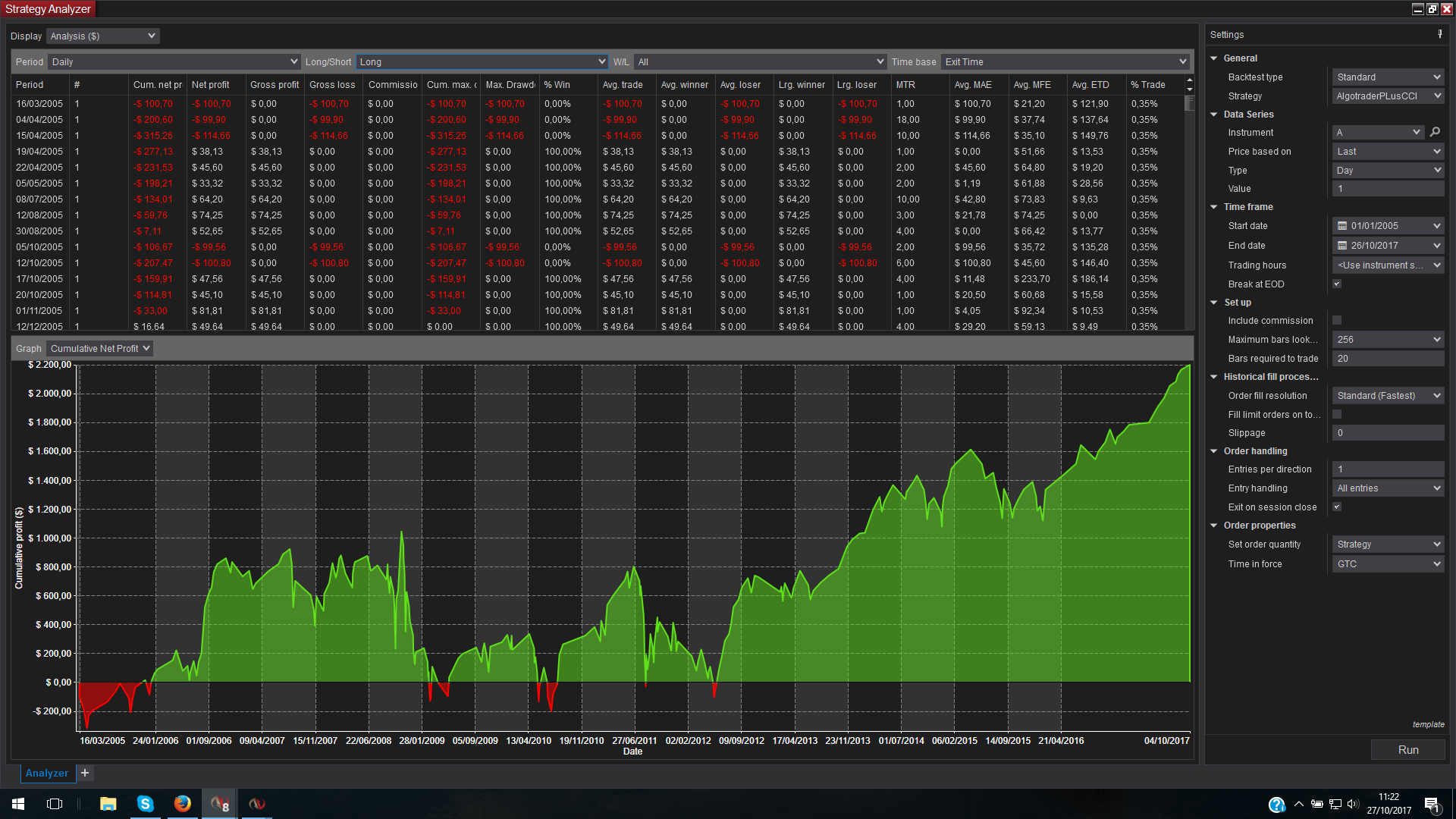Open the Start date calendar icon

[1341, 226]
